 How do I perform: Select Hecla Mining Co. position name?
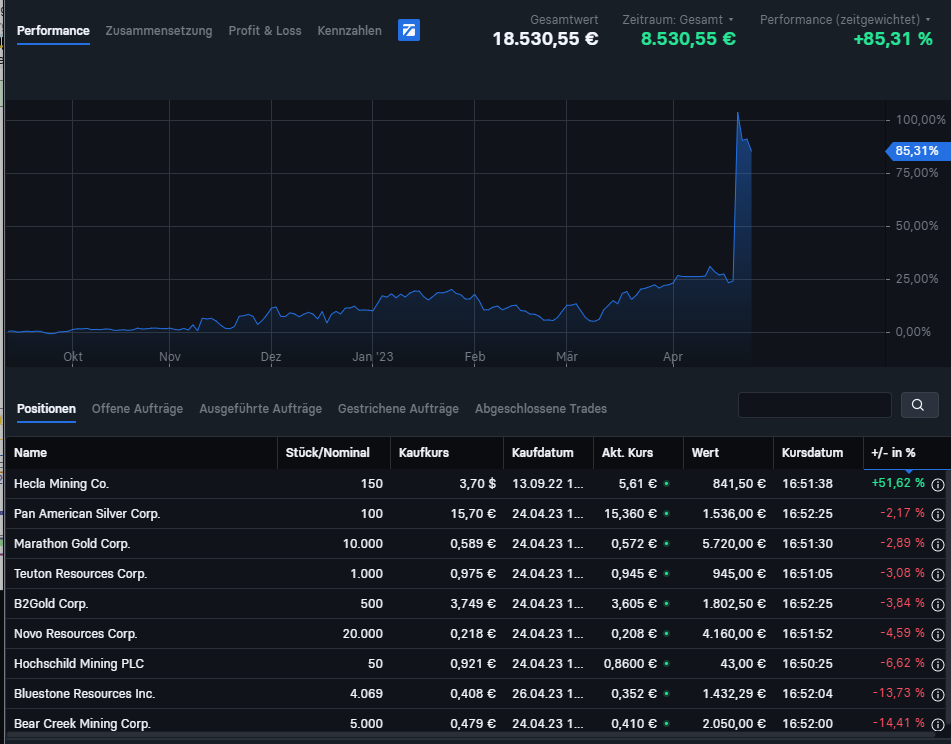click(61, 484)
